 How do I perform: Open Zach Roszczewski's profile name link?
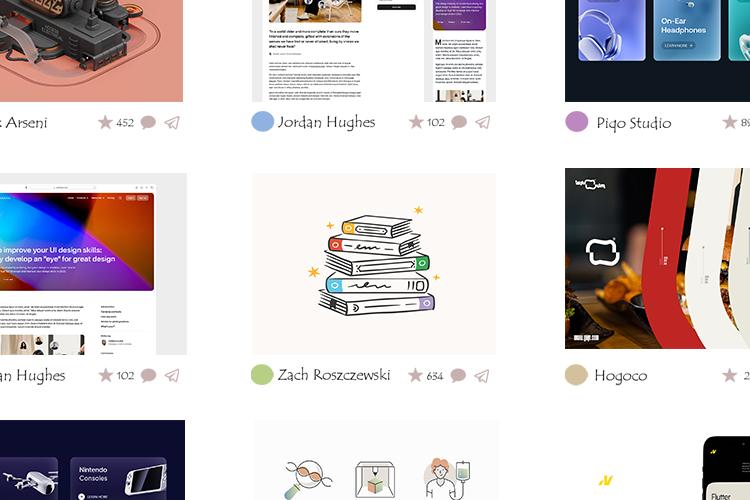(334, 375)
